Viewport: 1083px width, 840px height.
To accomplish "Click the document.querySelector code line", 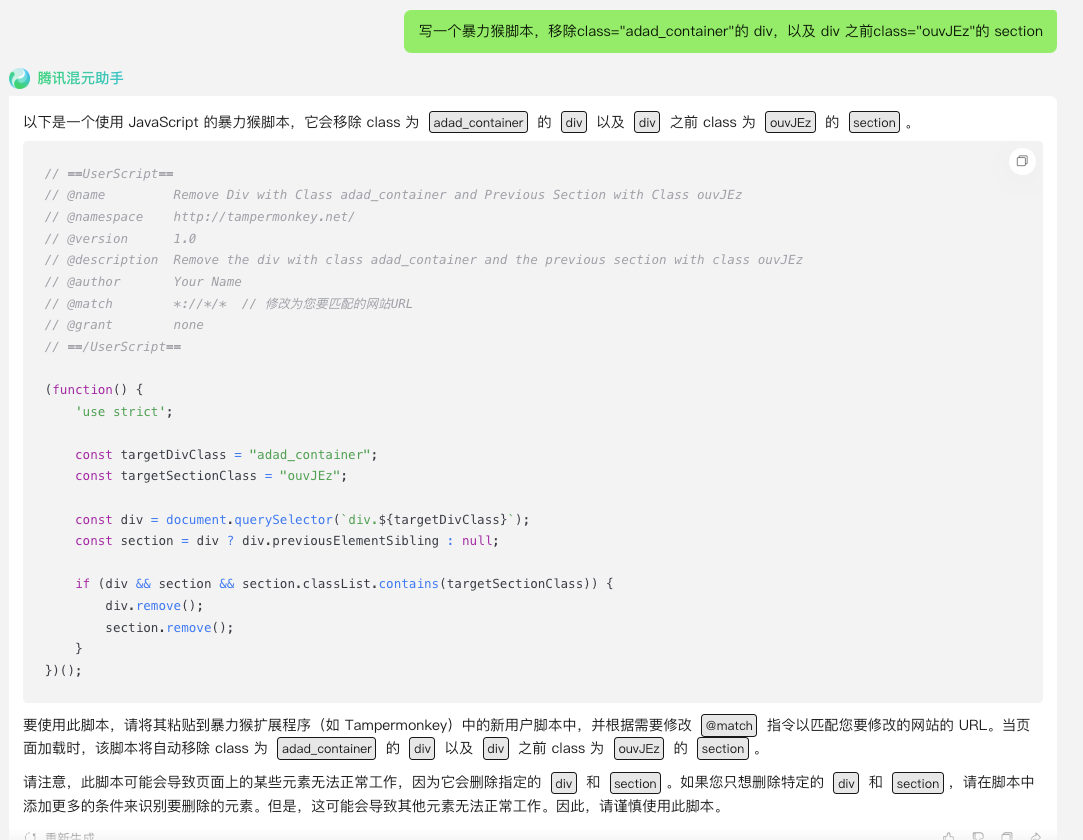I will [x=302, y=519].
